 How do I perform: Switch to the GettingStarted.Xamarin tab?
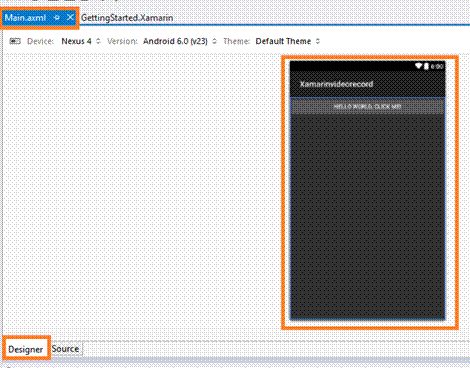(x=127, y=18)
